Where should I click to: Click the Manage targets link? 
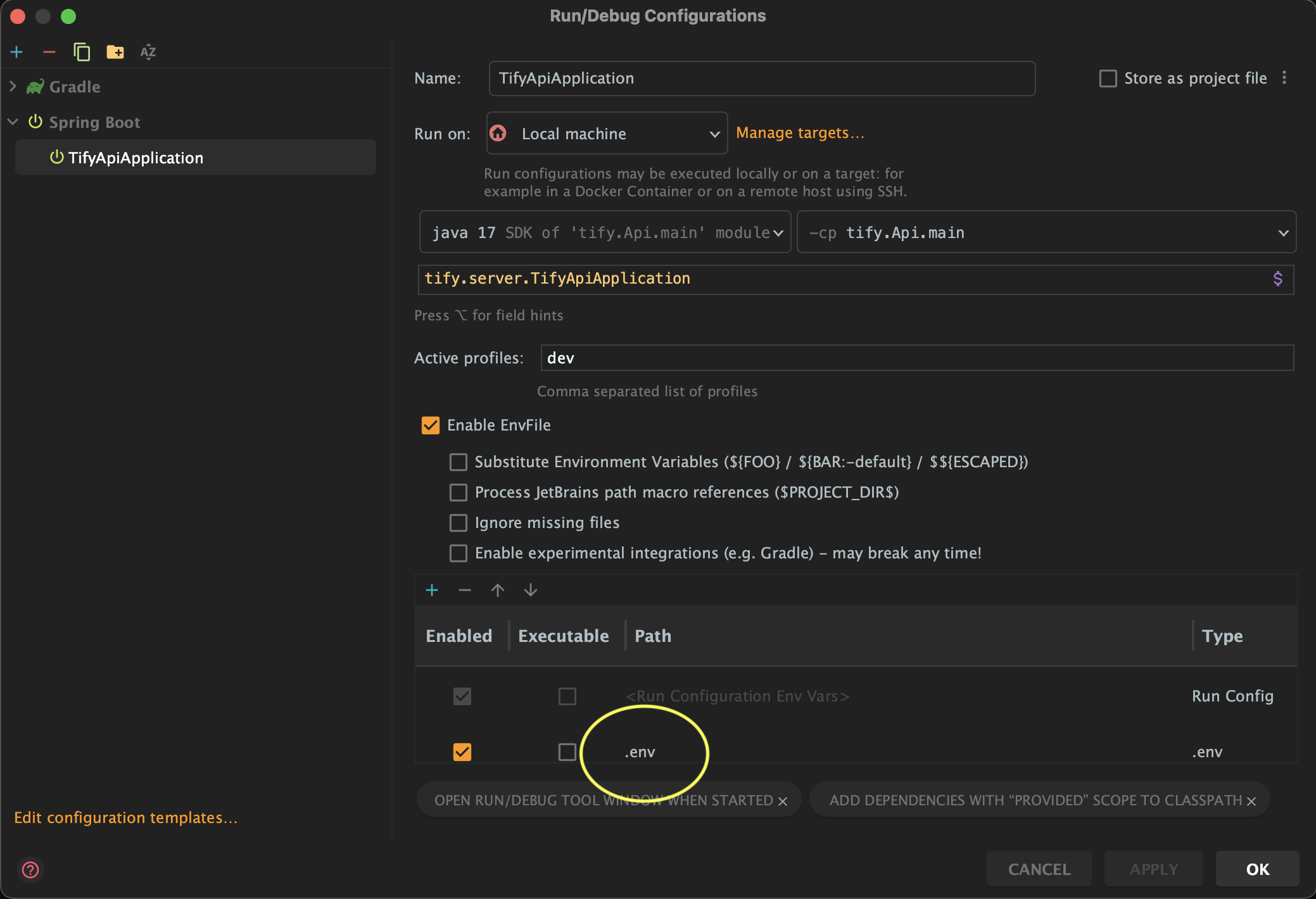(x=799, y=133)
